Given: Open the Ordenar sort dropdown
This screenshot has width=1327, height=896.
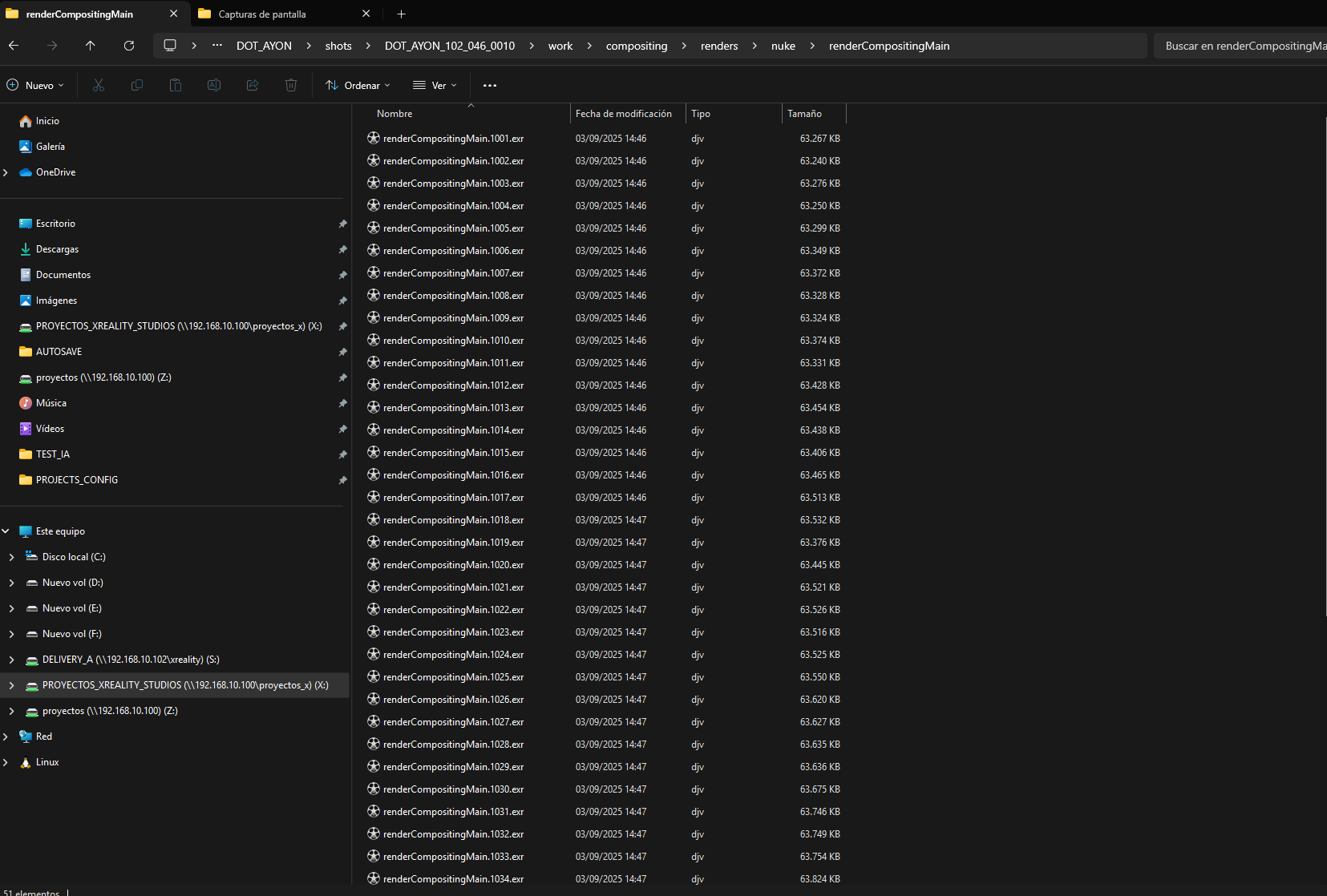Looking at the screenshot, I should point(358,85).
